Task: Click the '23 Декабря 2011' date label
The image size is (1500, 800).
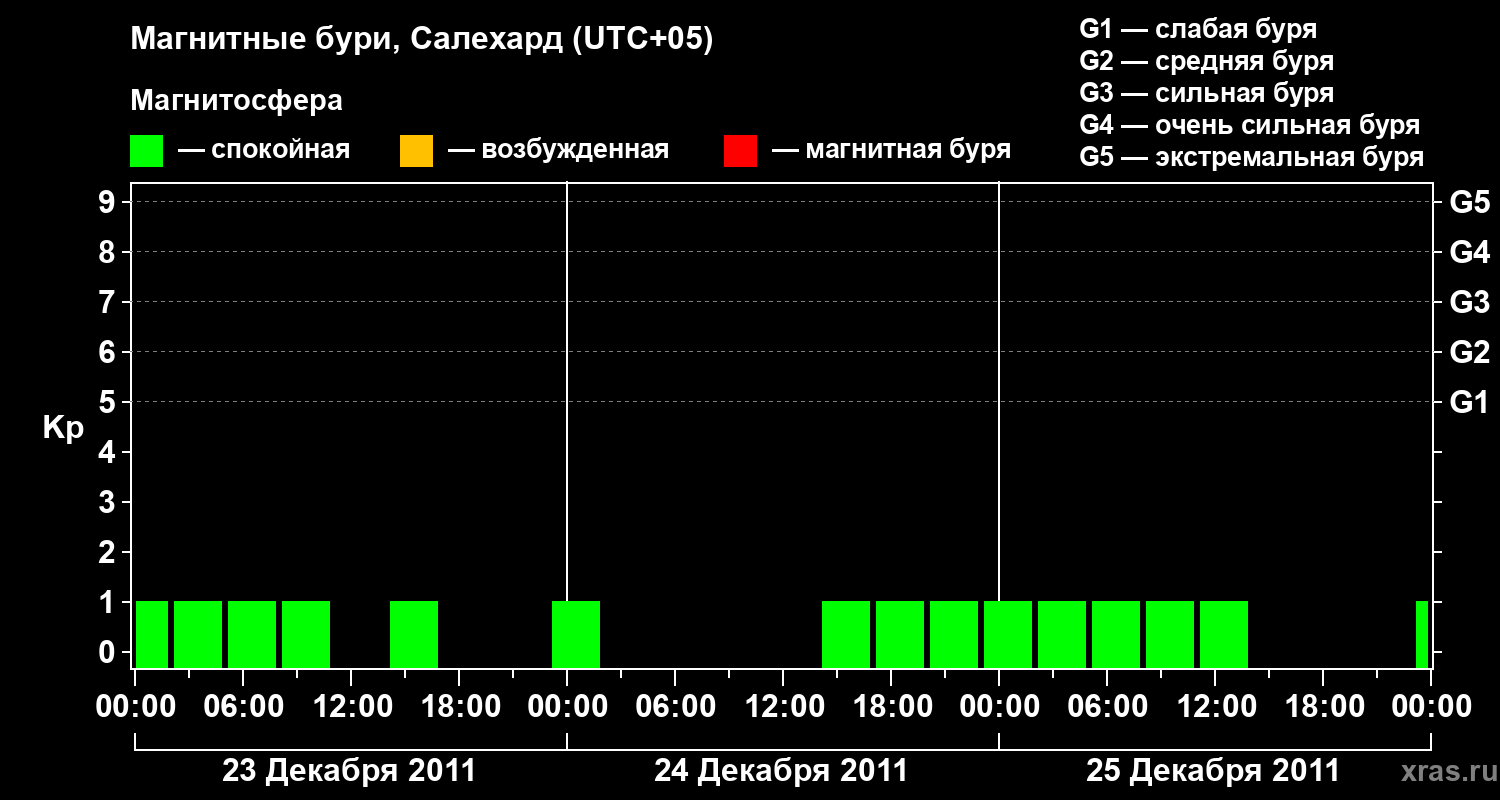Action: click(349, 771)
